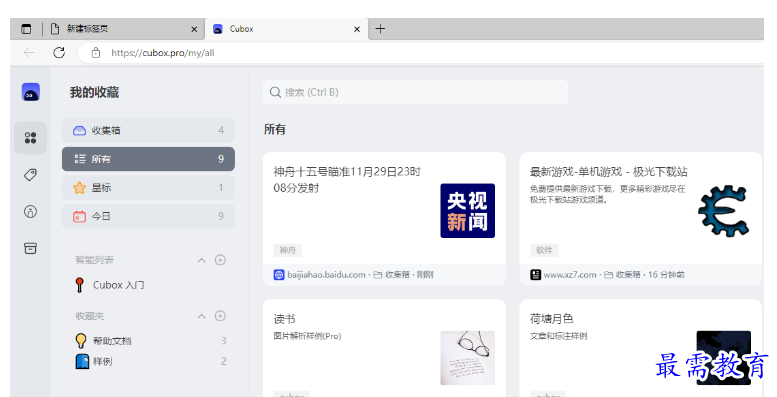Open the circled person icon in left rail
This screenshot has height=397, width=777.
pos(31,212)
